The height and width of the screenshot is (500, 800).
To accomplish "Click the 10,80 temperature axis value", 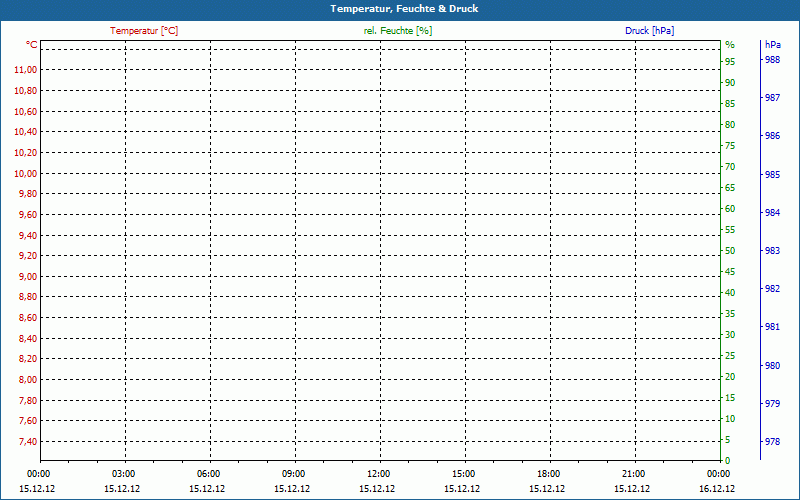I will click(x=26, y=91).
